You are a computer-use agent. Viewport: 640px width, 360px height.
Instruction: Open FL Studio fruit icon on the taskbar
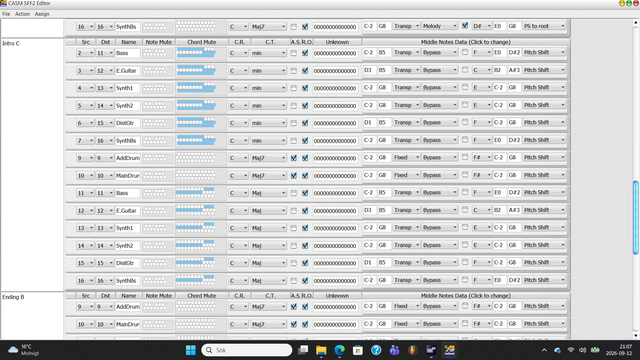click(x=413, y=350)
